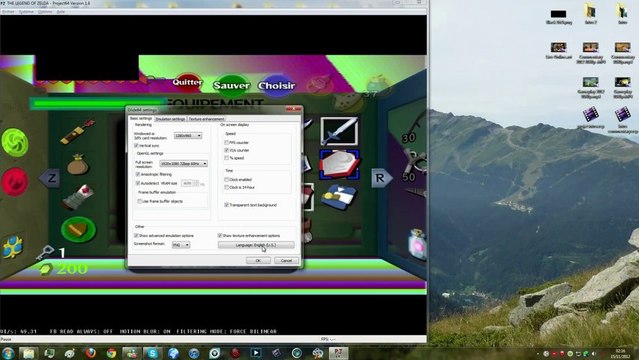This screenshot has height=360, width=639.
Task: Close the Glide64 settings dialog
Action: click(293, 109)
